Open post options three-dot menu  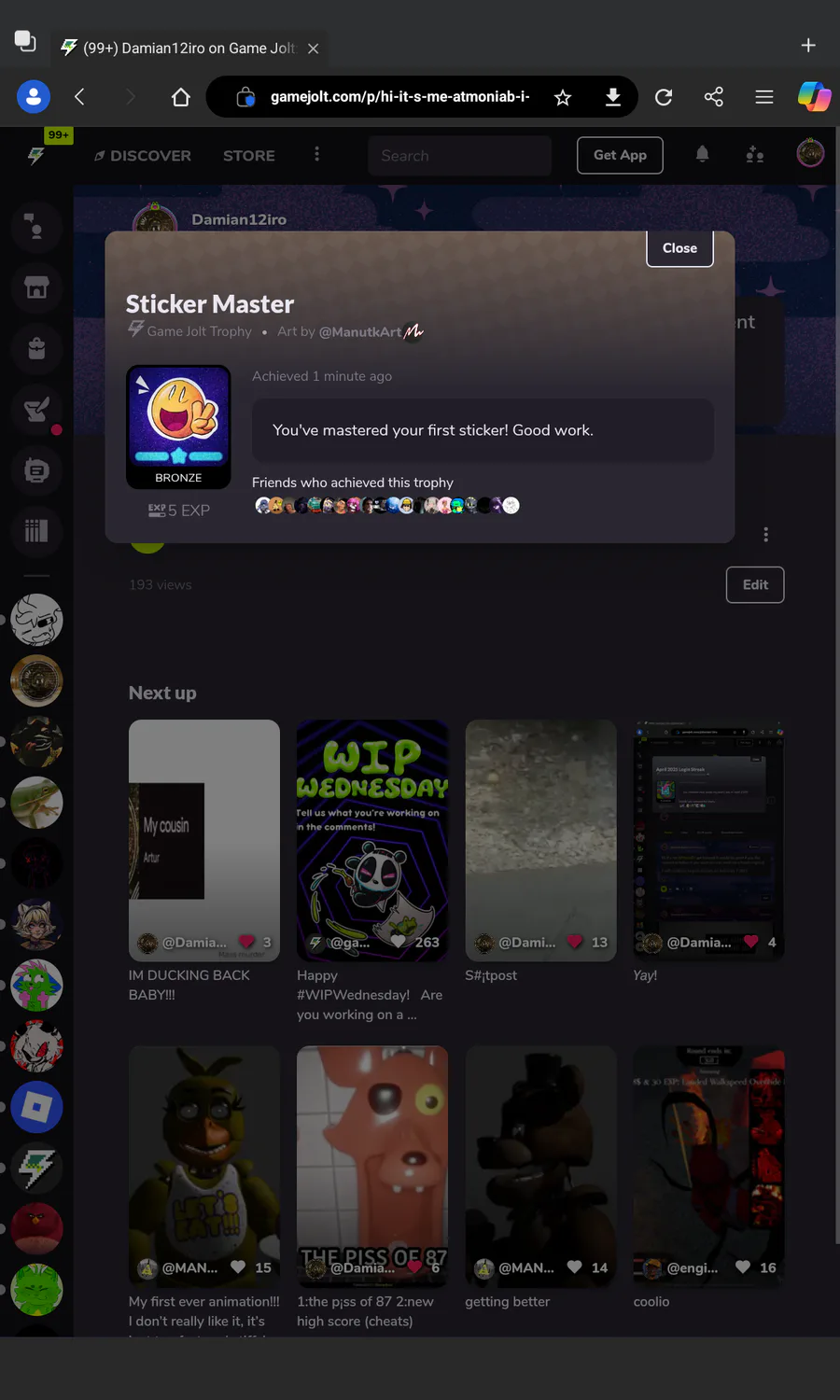click(766, 535)
